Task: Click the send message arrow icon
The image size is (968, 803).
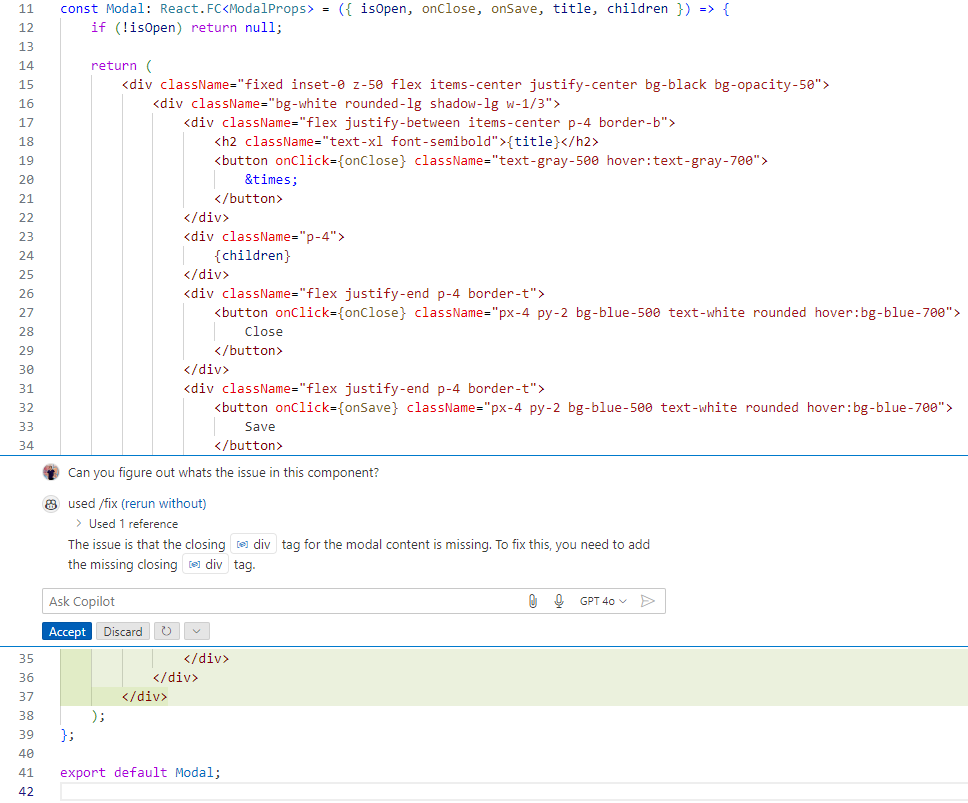Action: point(648,601)
